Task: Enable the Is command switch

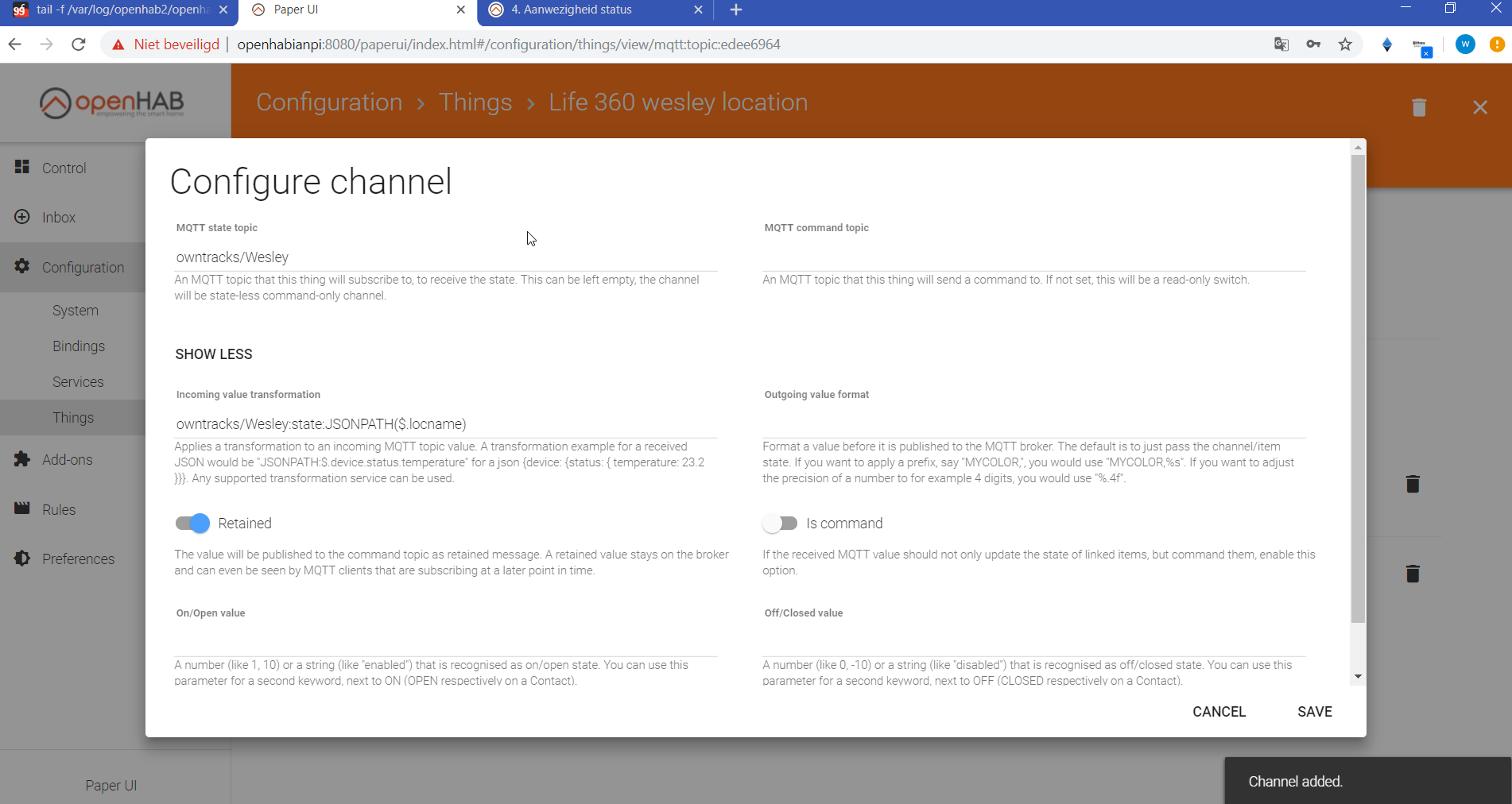Action: click(x=779, y=523)
